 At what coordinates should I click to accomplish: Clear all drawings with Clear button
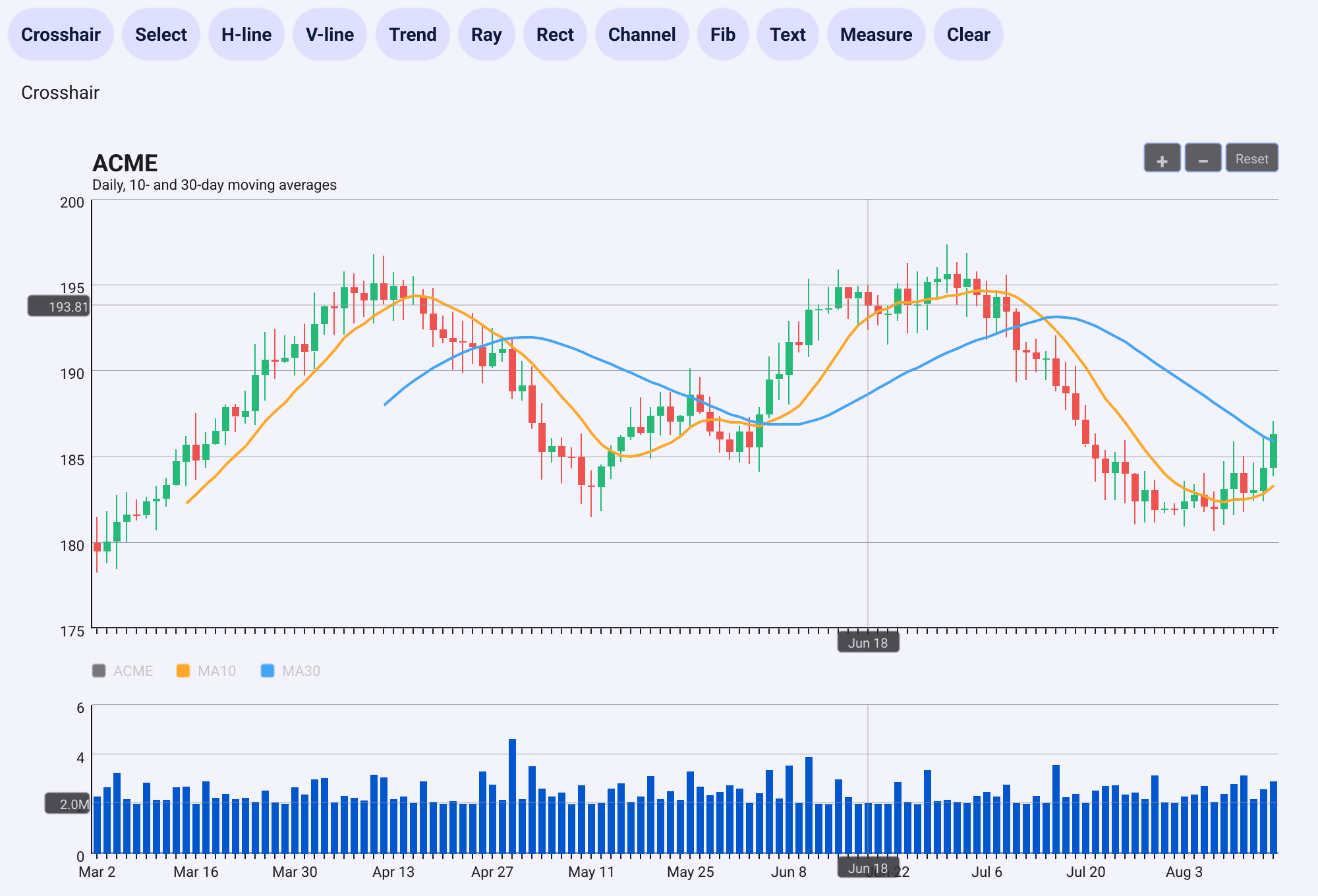click(x=968, y=34)
